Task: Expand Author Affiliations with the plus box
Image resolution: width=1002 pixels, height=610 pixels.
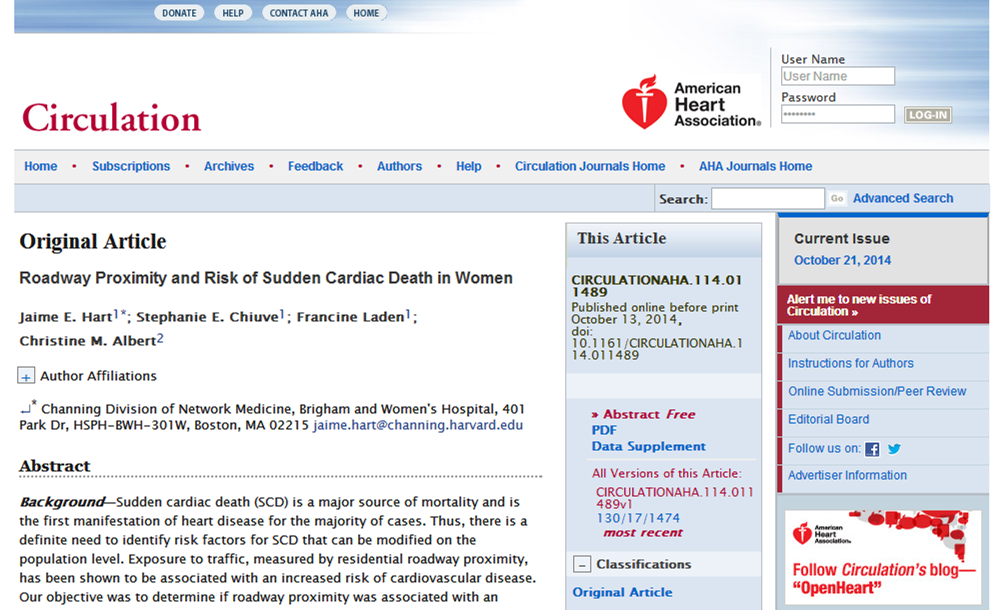Action: (26, 376)
